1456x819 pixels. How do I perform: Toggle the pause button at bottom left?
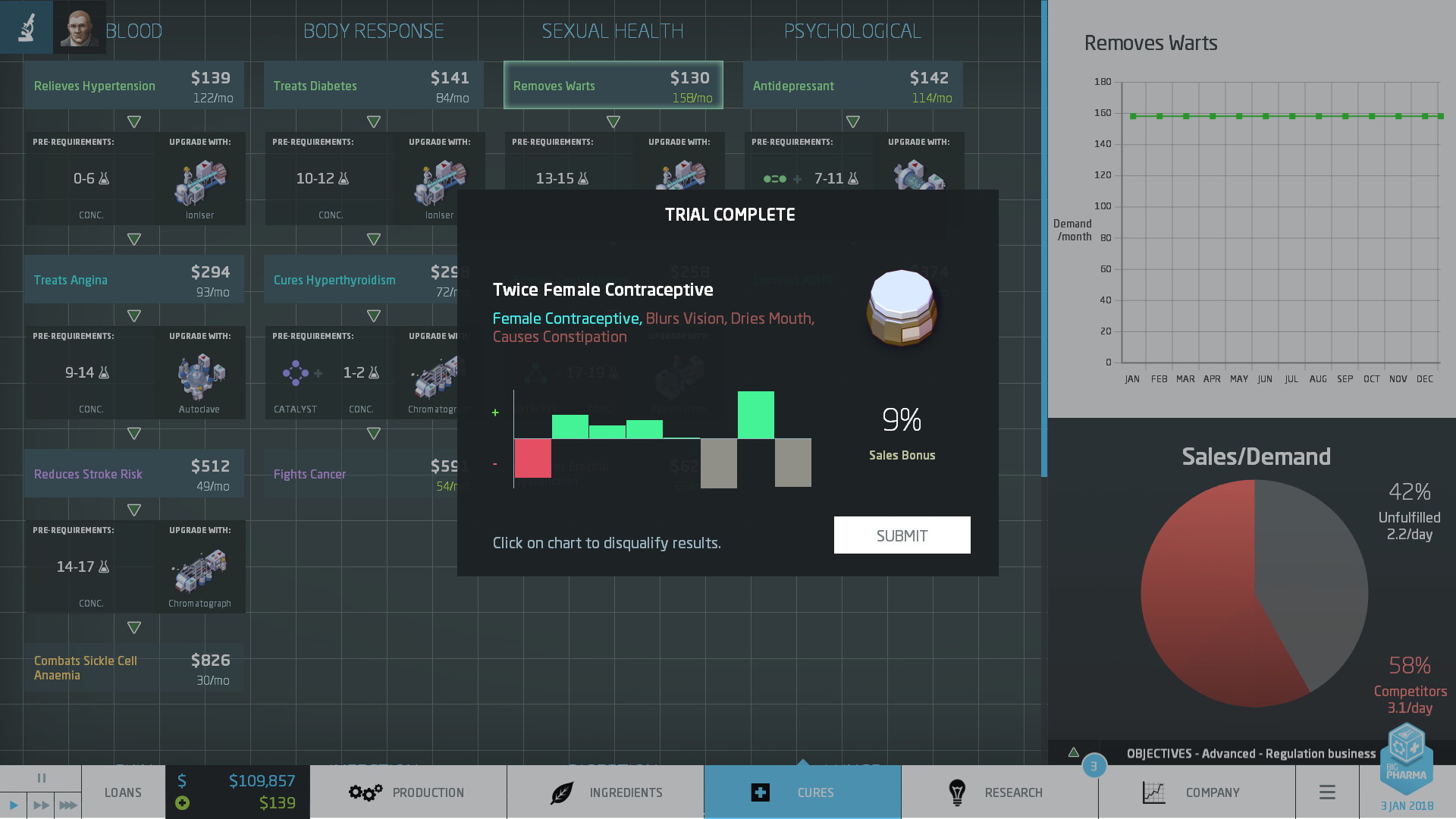coord(40,778)
